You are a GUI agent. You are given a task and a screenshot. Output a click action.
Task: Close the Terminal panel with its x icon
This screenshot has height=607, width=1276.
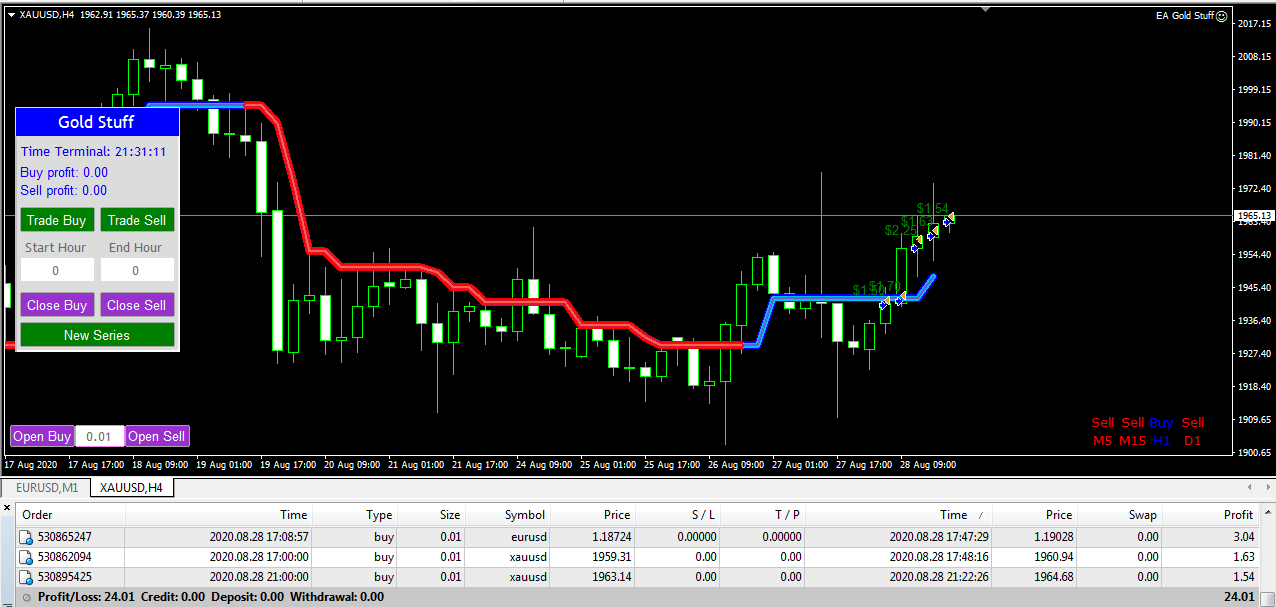[x=6, y=507]
